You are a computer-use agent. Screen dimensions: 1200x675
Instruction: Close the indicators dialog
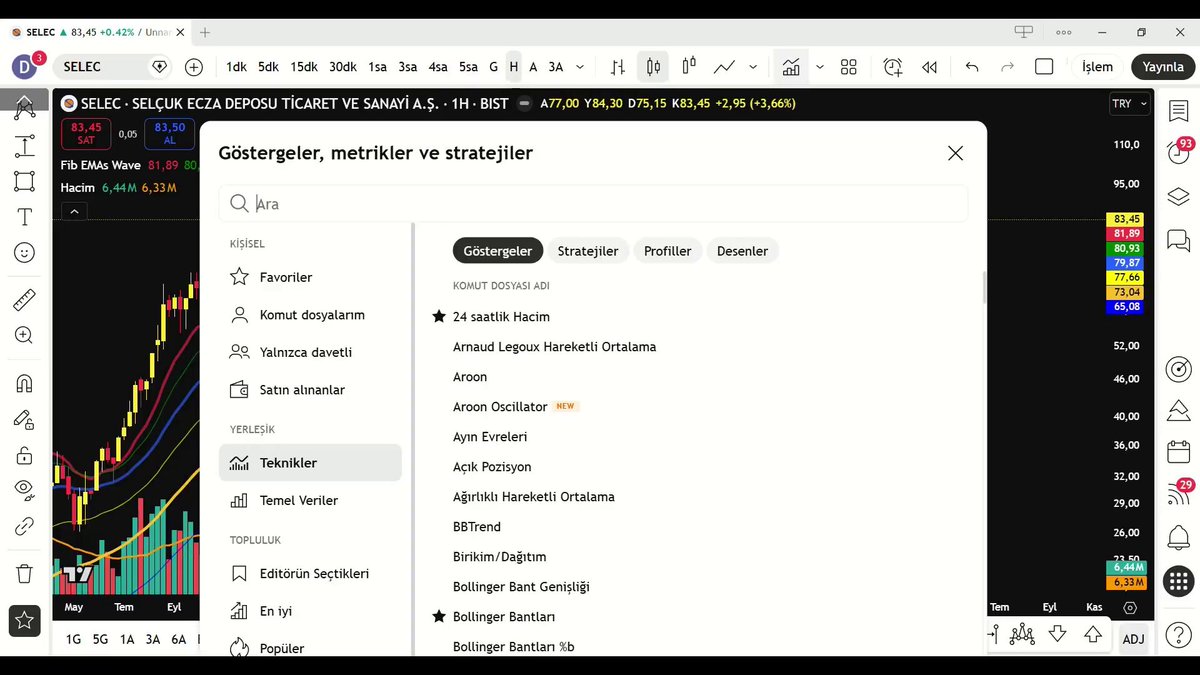coord(955,153)
